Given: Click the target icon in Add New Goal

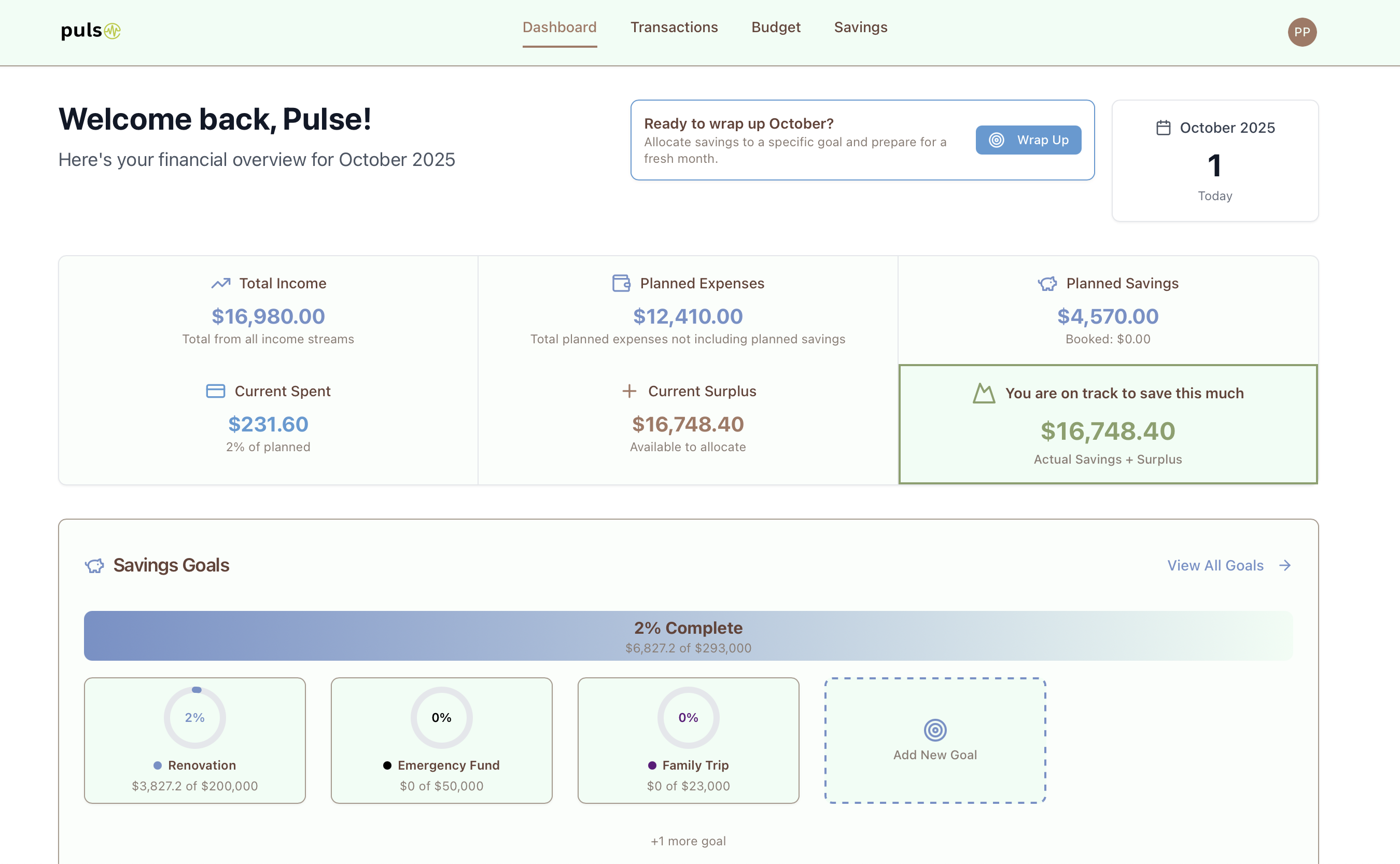Looking at the screenshot, I should [935, 730].
